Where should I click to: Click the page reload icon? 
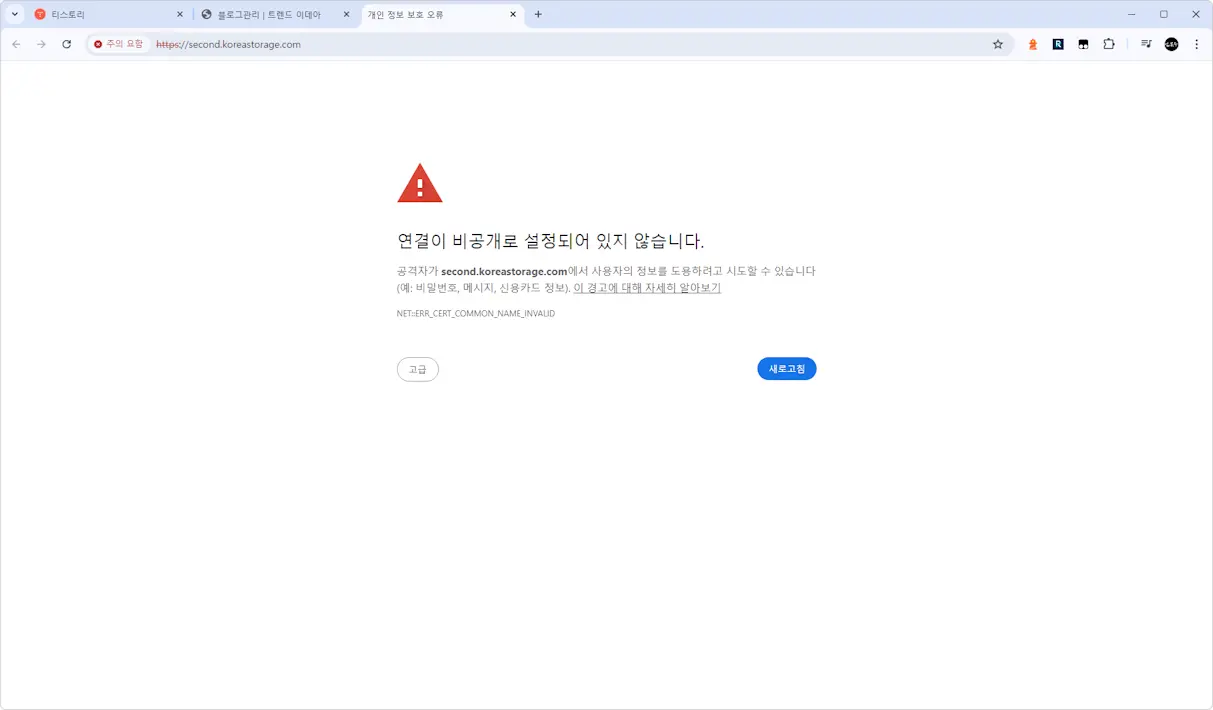[x=66, y=44]
